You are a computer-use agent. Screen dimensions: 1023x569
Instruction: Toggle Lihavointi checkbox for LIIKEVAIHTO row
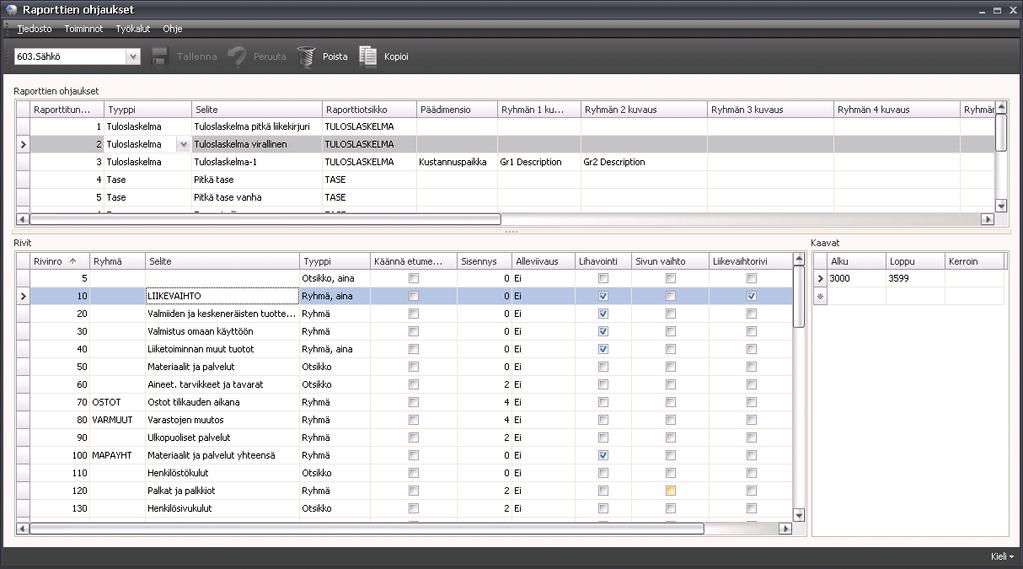pos(603,296)
